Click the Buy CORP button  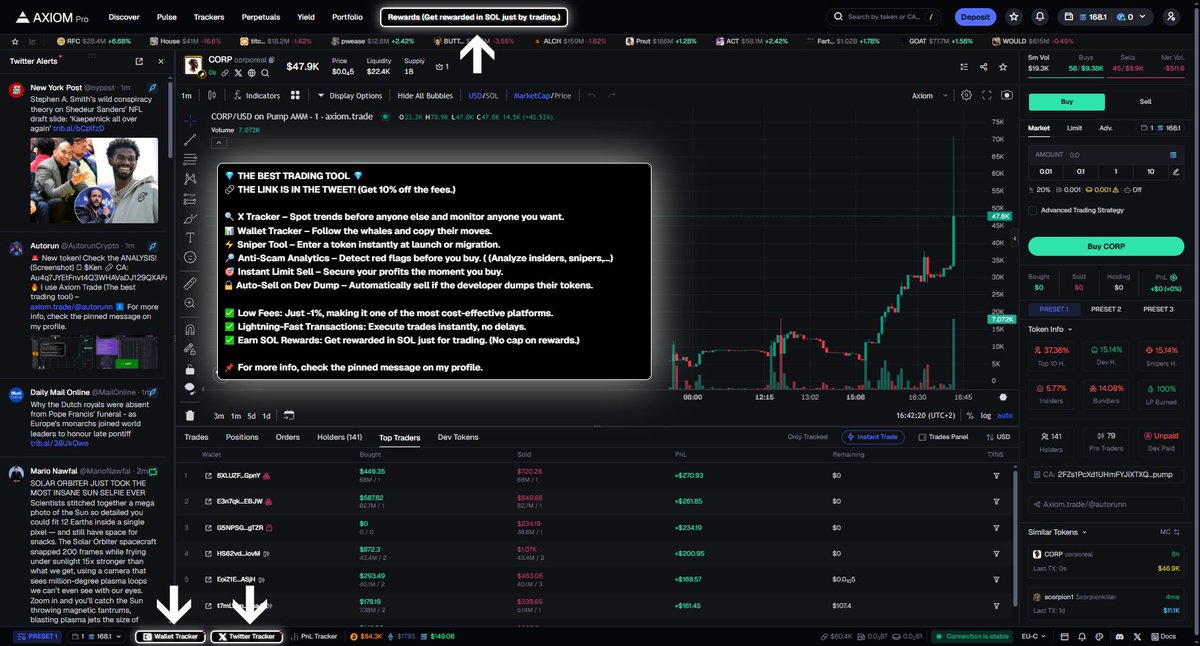click(1106, 246)
